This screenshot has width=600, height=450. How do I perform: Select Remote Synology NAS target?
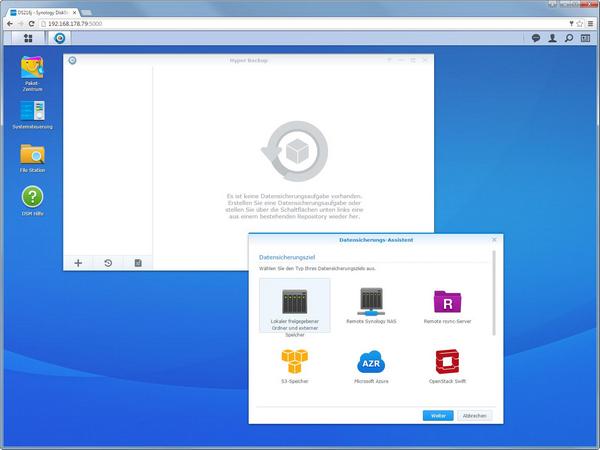pos(371,306)
